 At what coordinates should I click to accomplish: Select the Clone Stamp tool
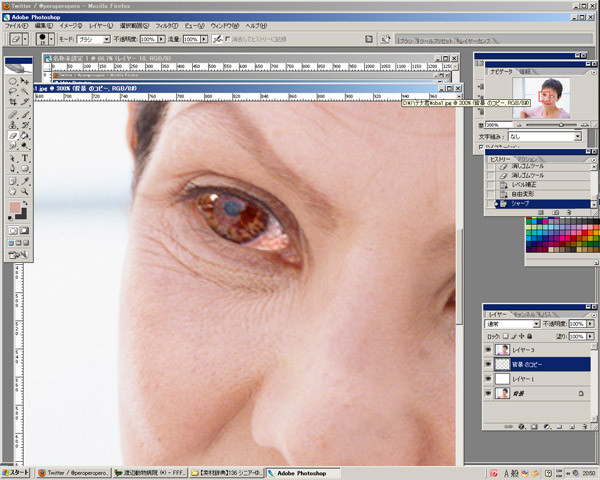pyautogui.click(x=13, y=125)
